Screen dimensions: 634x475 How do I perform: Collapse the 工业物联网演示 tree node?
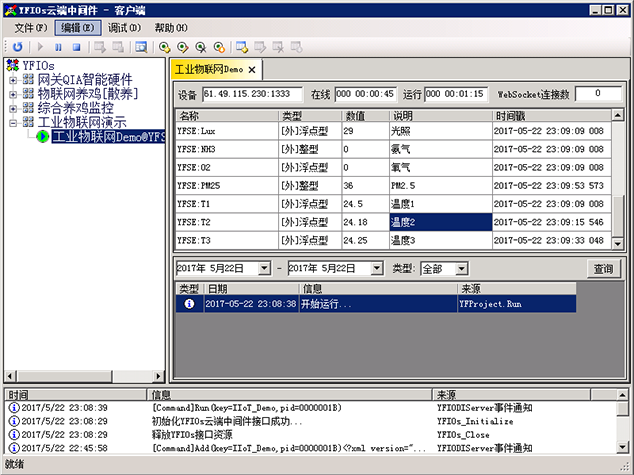13,122
